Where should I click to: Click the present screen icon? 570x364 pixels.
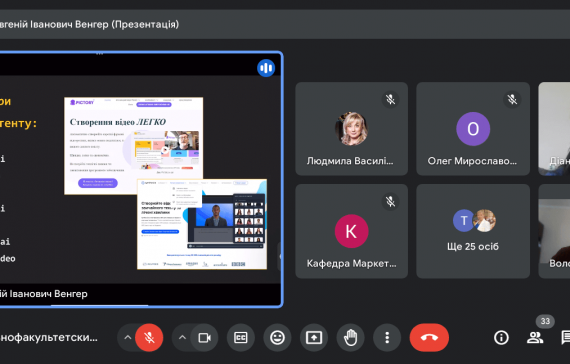click(x=314, y=338)
